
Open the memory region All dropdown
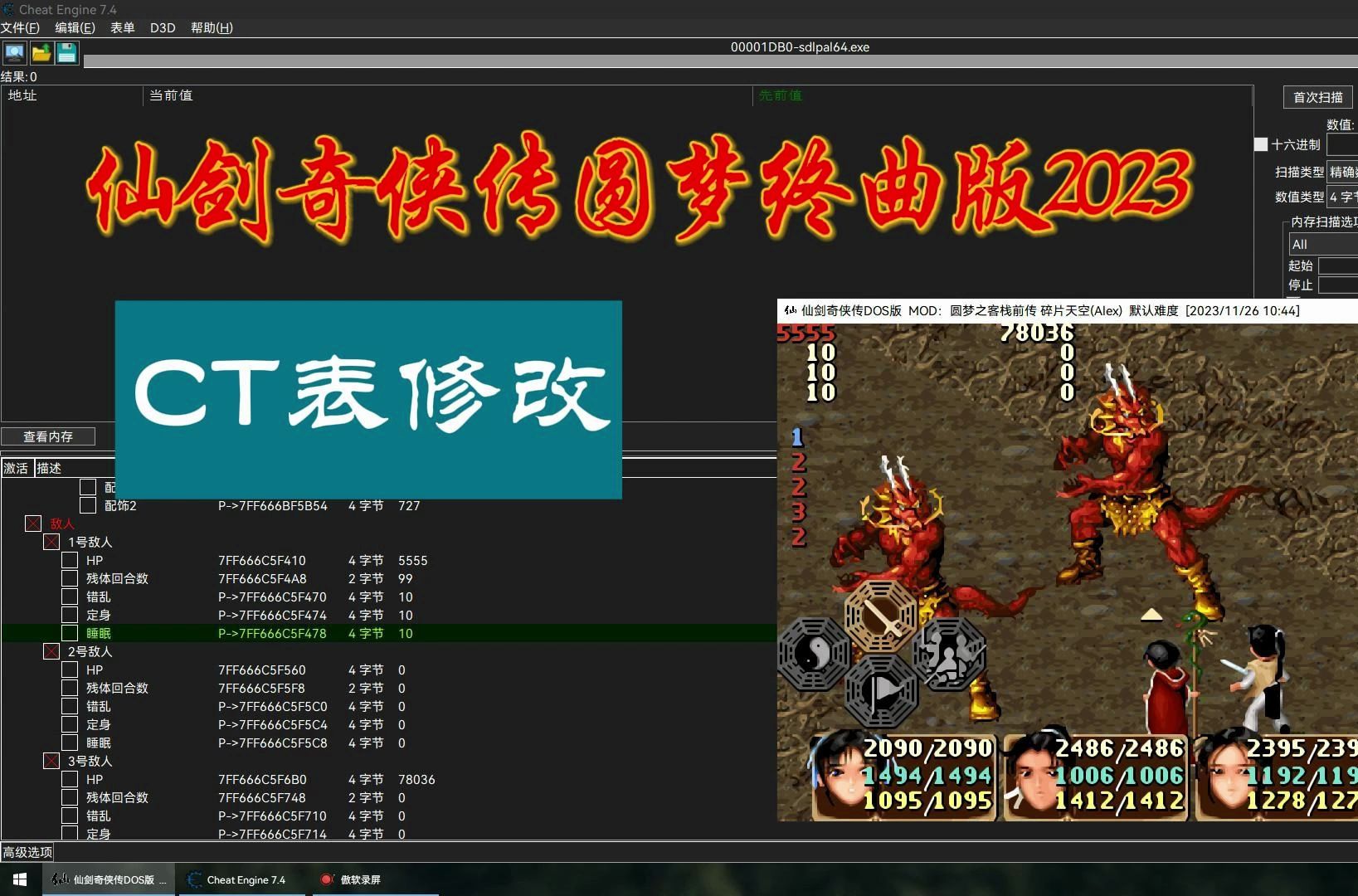(1323, 244)
